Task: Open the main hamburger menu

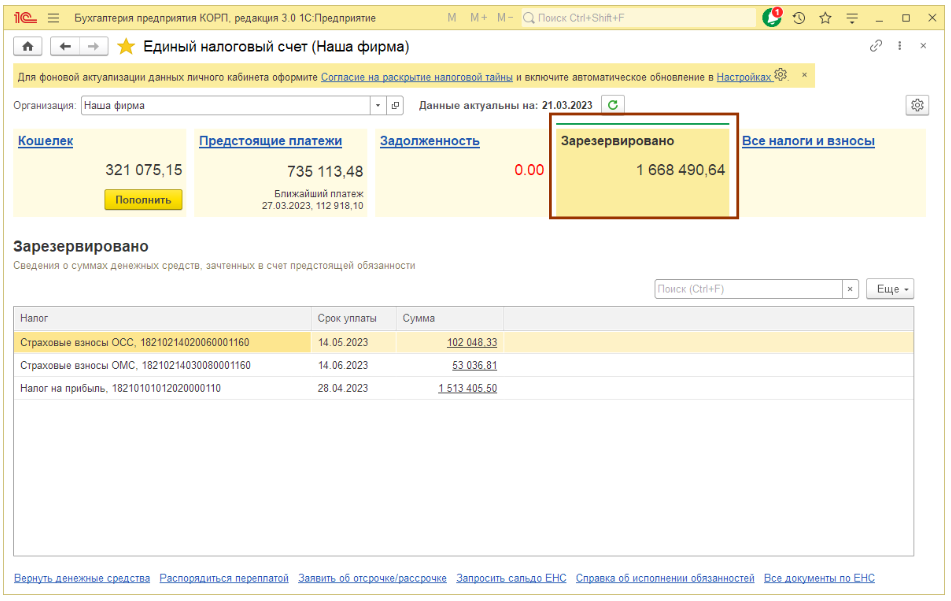Action: (x=53, y=18)
